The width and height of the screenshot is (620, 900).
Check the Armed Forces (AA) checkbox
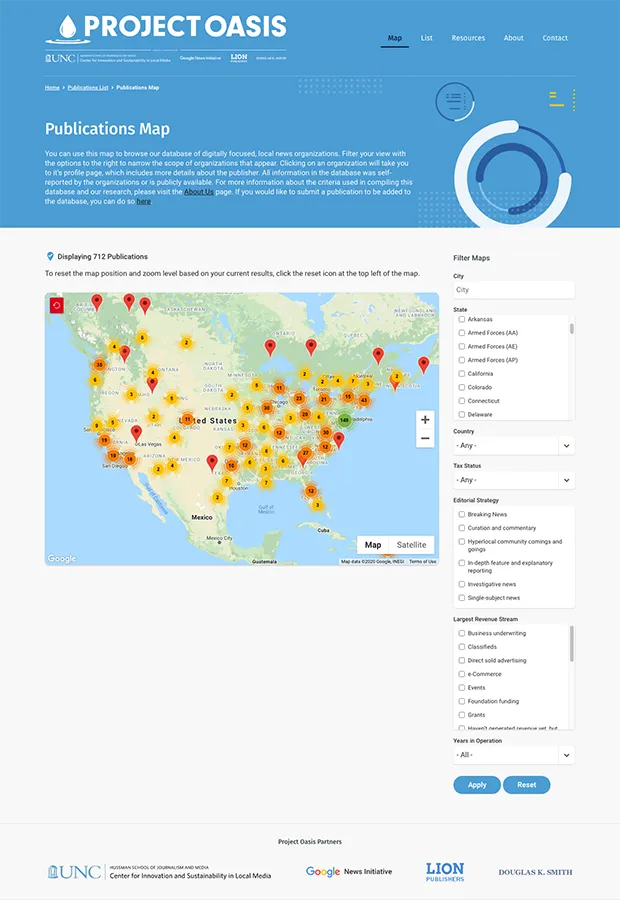pyautogui.click(x=462, y=333)
